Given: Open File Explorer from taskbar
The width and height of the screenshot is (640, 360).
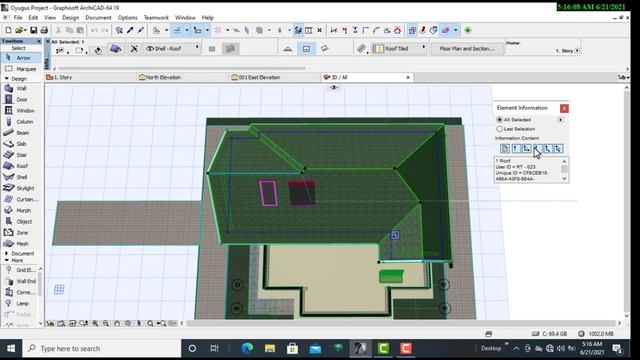Looking at the screenshot, I should coord(270,349).
